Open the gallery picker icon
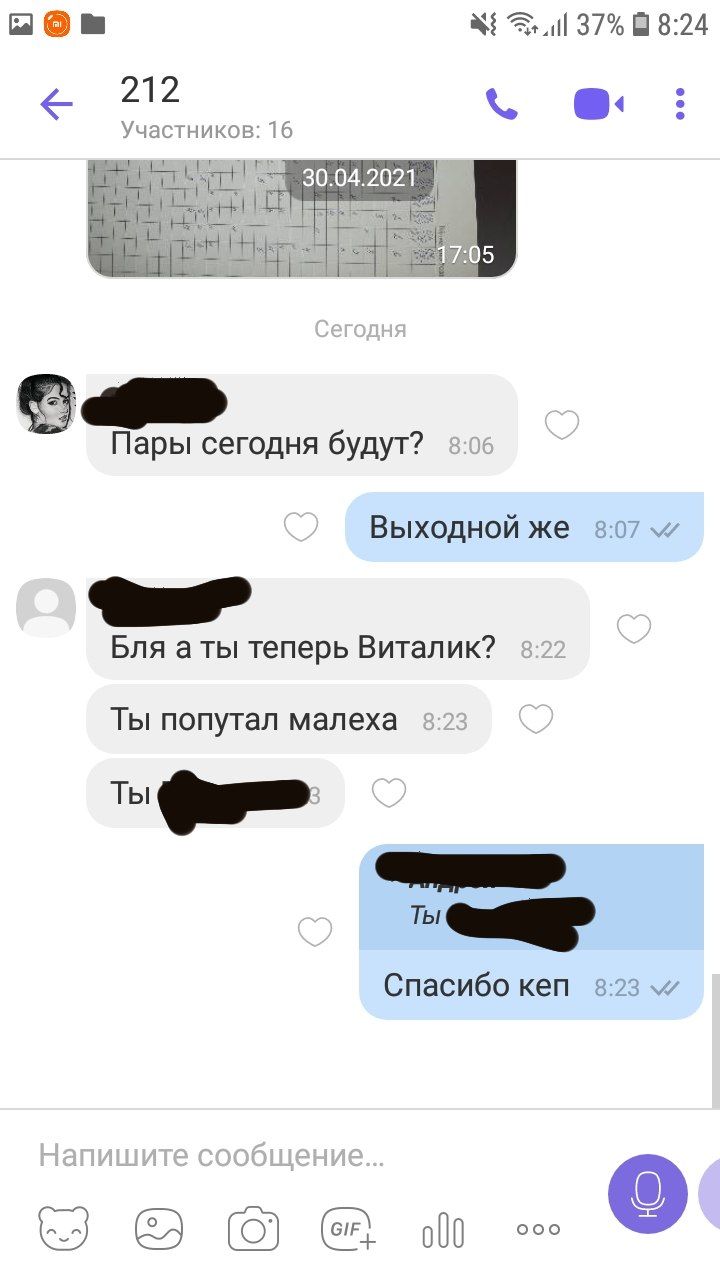The image size is (720, 1280). 160,1228
